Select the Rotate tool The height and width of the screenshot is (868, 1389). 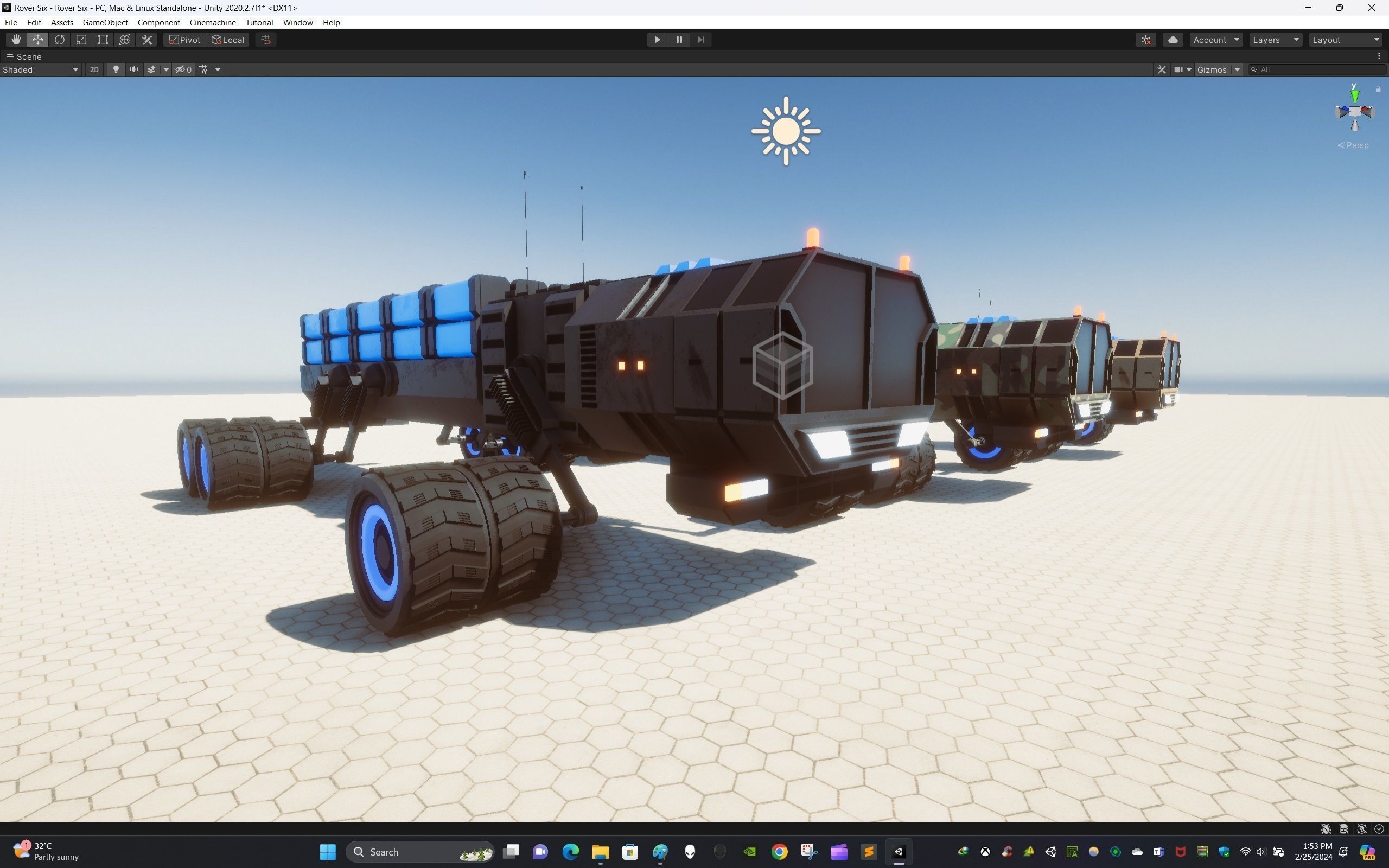tap(60, 40)
